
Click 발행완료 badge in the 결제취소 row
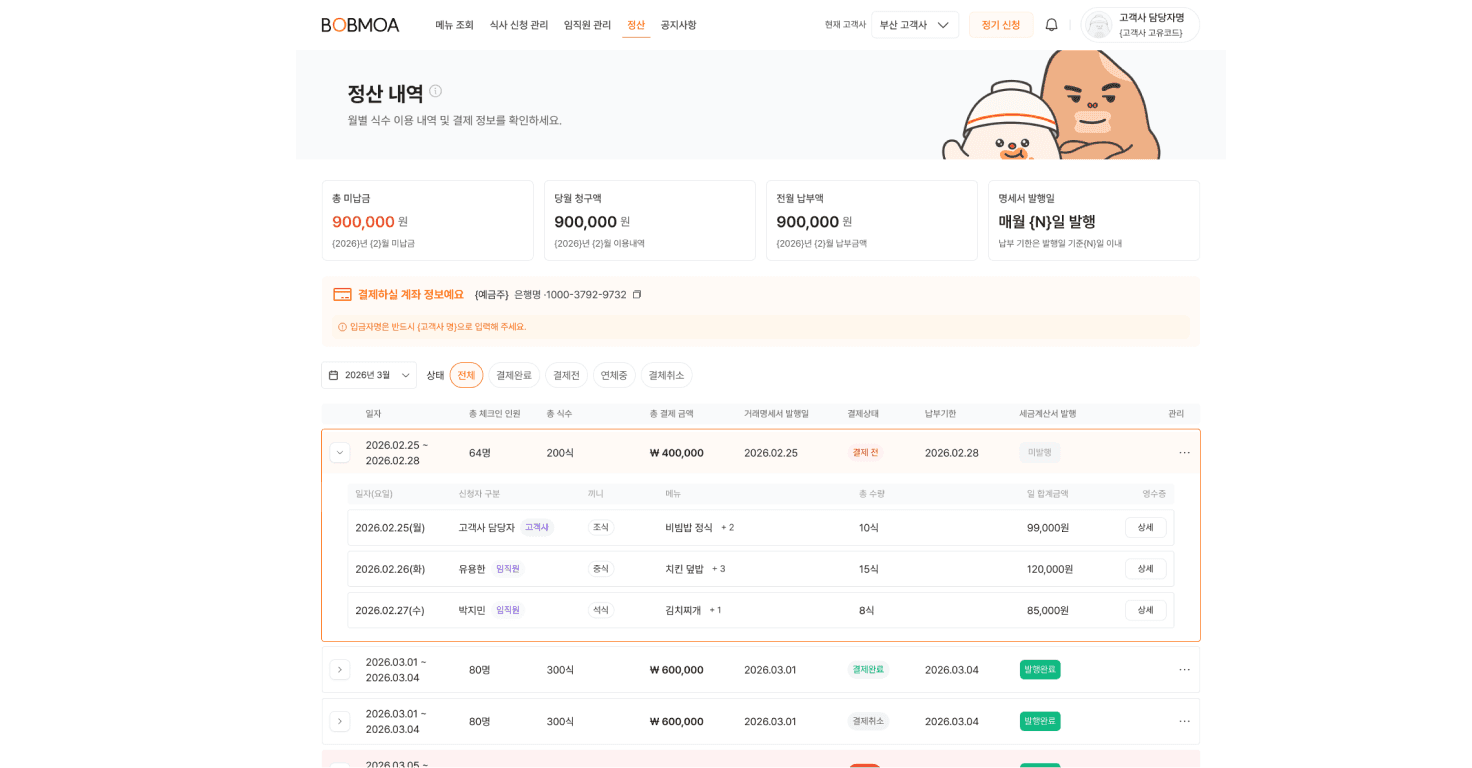pos(1040,722)
